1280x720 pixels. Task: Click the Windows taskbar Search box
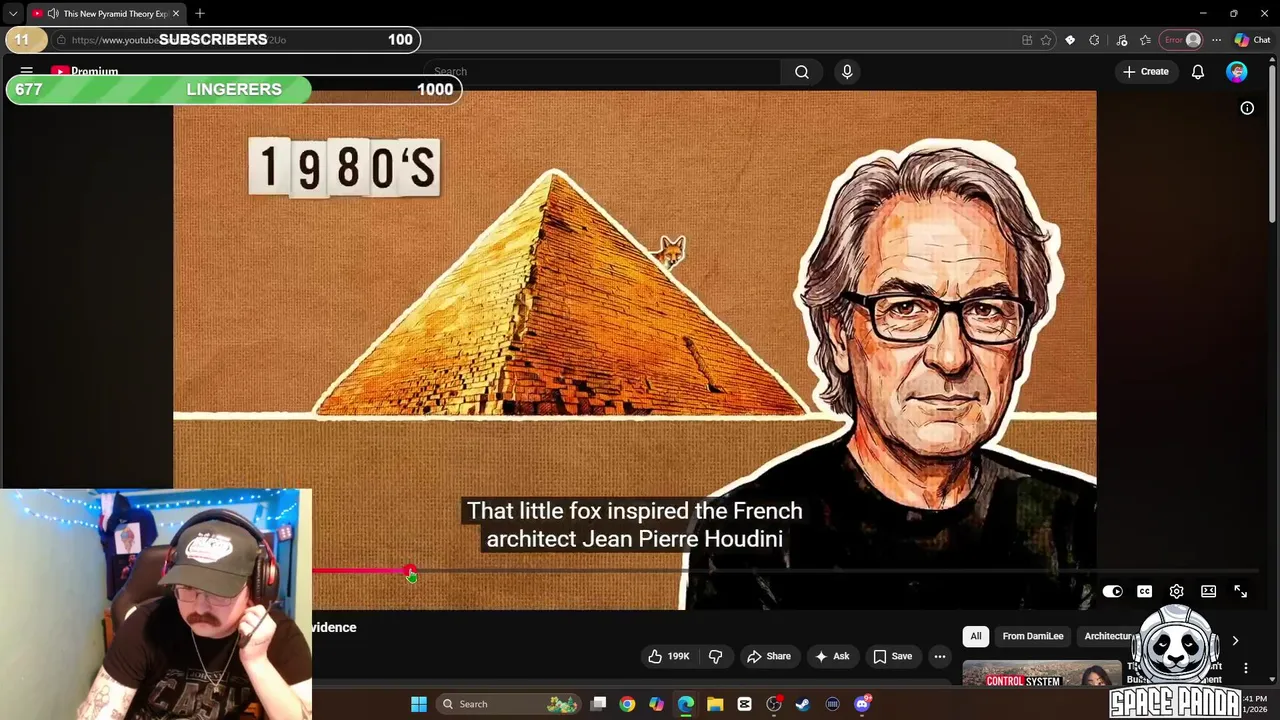click(510, 704)
